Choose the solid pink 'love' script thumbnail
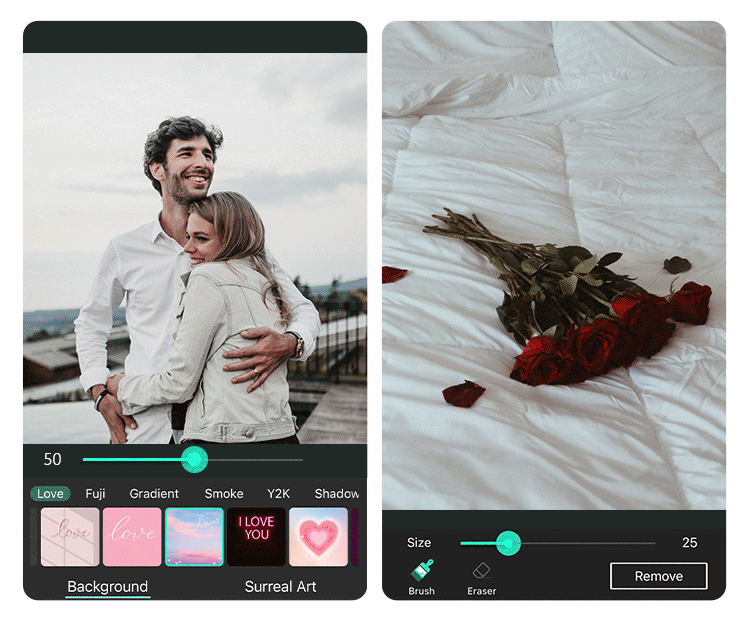The image size is (750, 620). click(132, 537)
